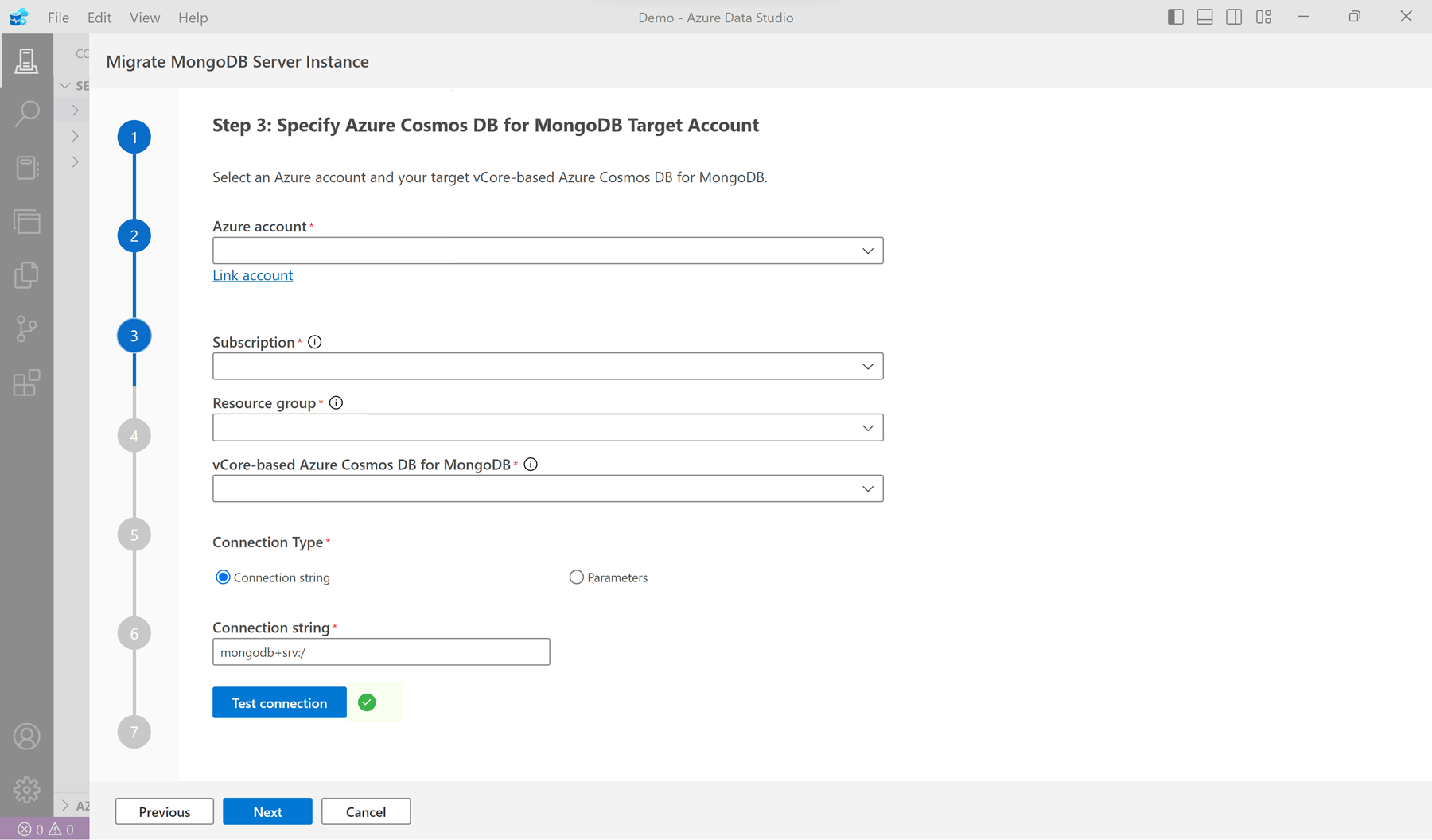Open the Resource group dropdown

pos(547,427)
